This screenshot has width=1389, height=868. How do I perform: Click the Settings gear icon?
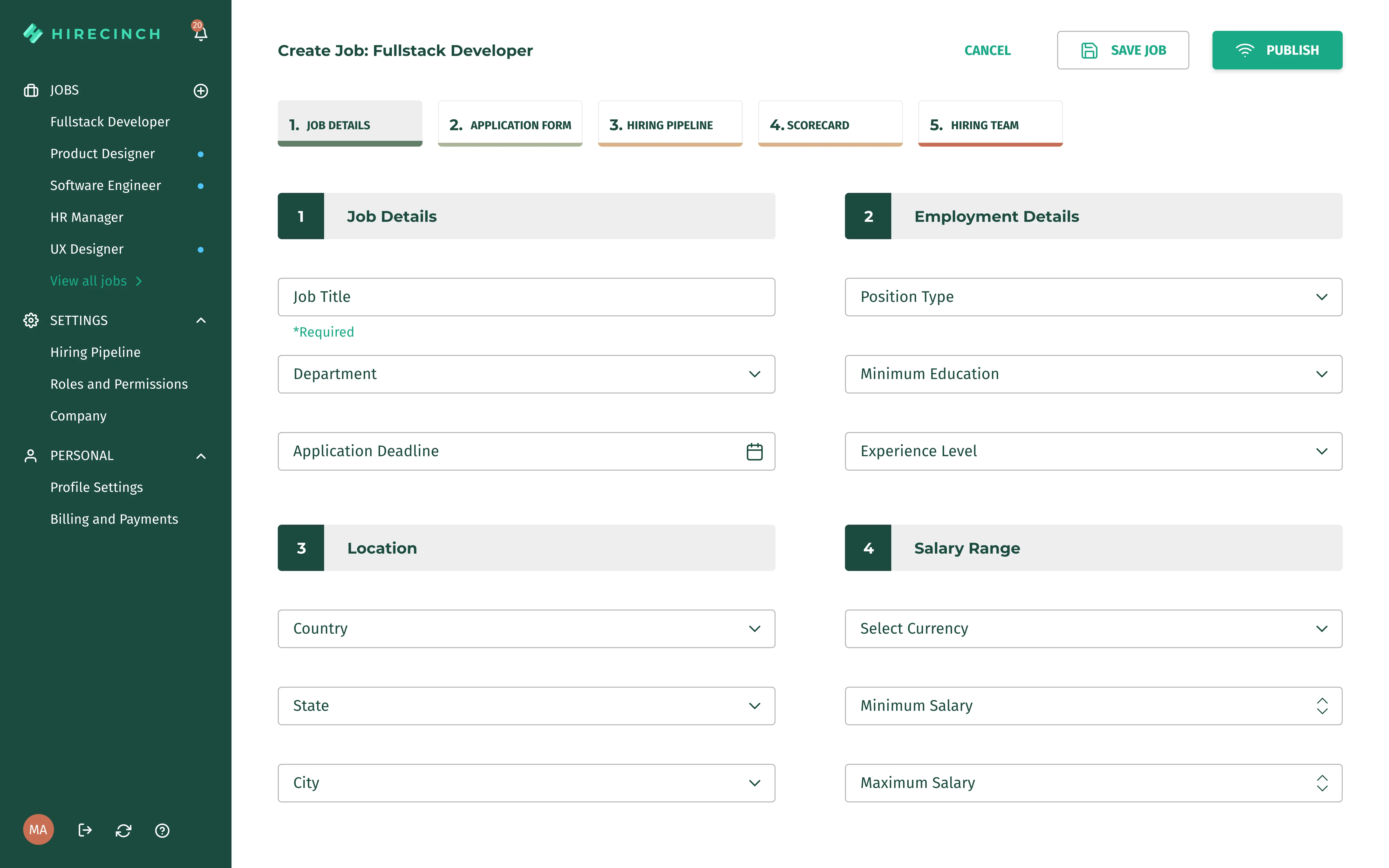31,320
